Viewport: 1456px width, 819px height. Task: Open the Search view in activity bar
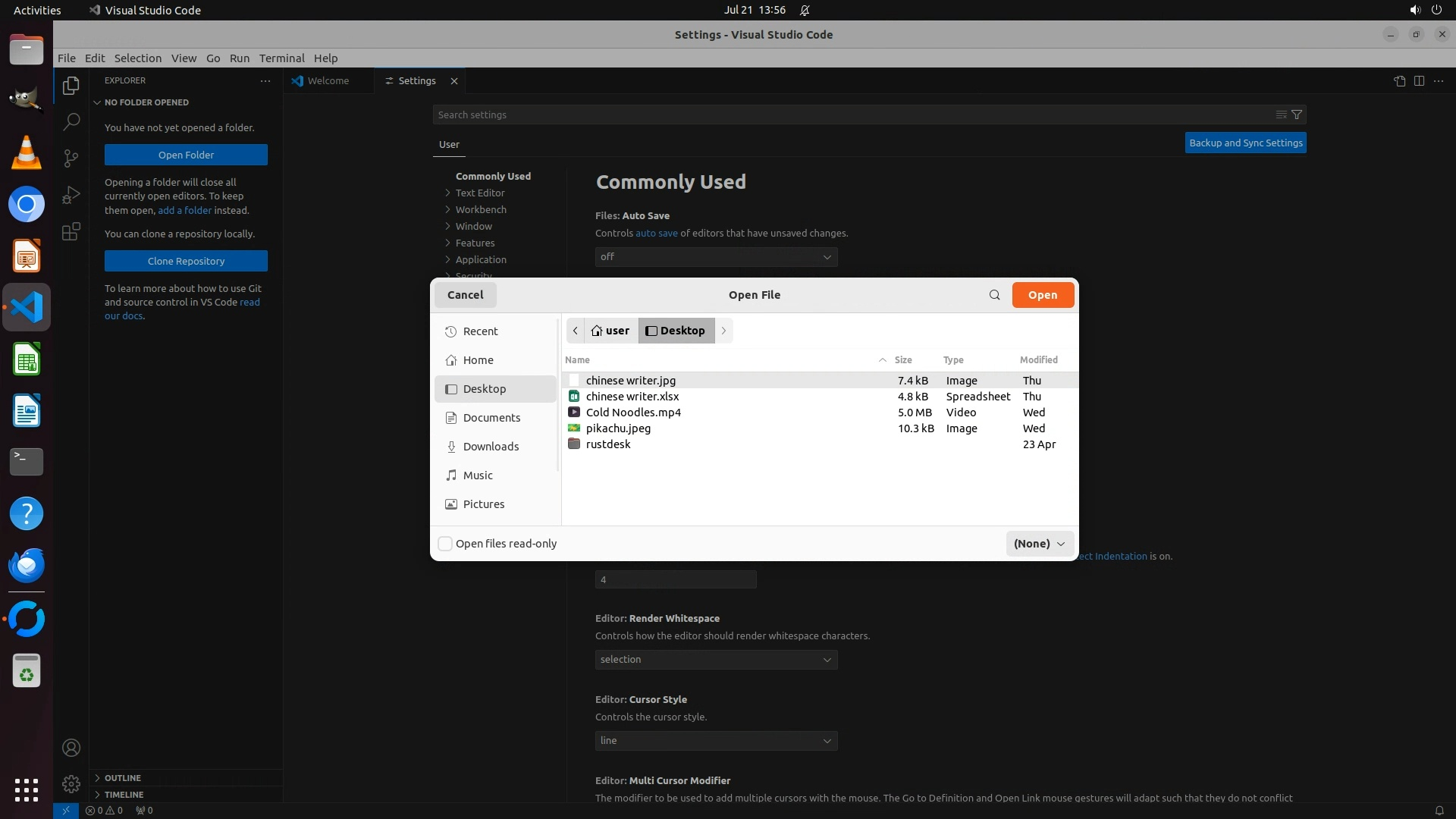[x=71, y=121]
